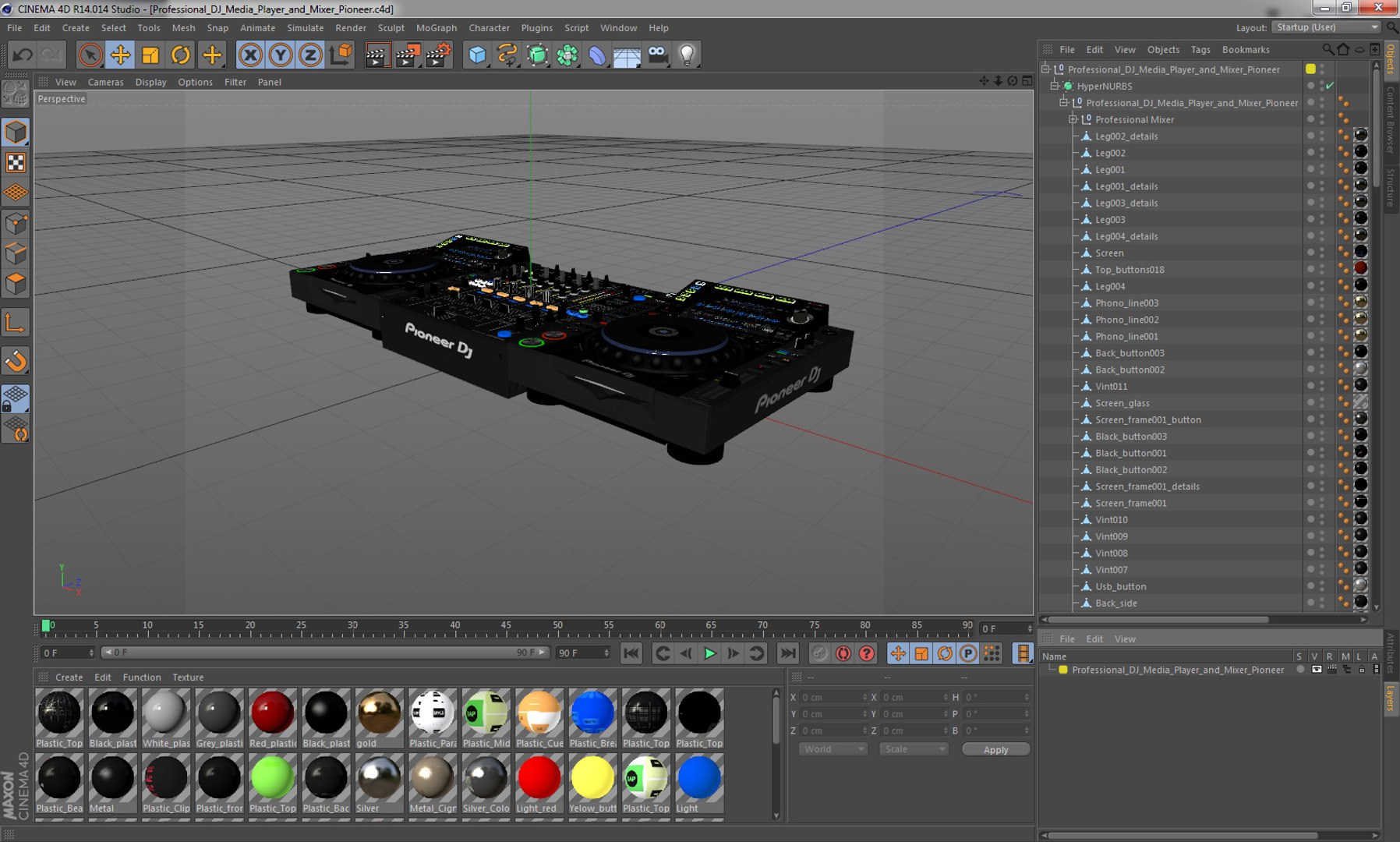Open viewport Display menu
This screenshot has width=1400, height=842.
click(x=150, y=82)
